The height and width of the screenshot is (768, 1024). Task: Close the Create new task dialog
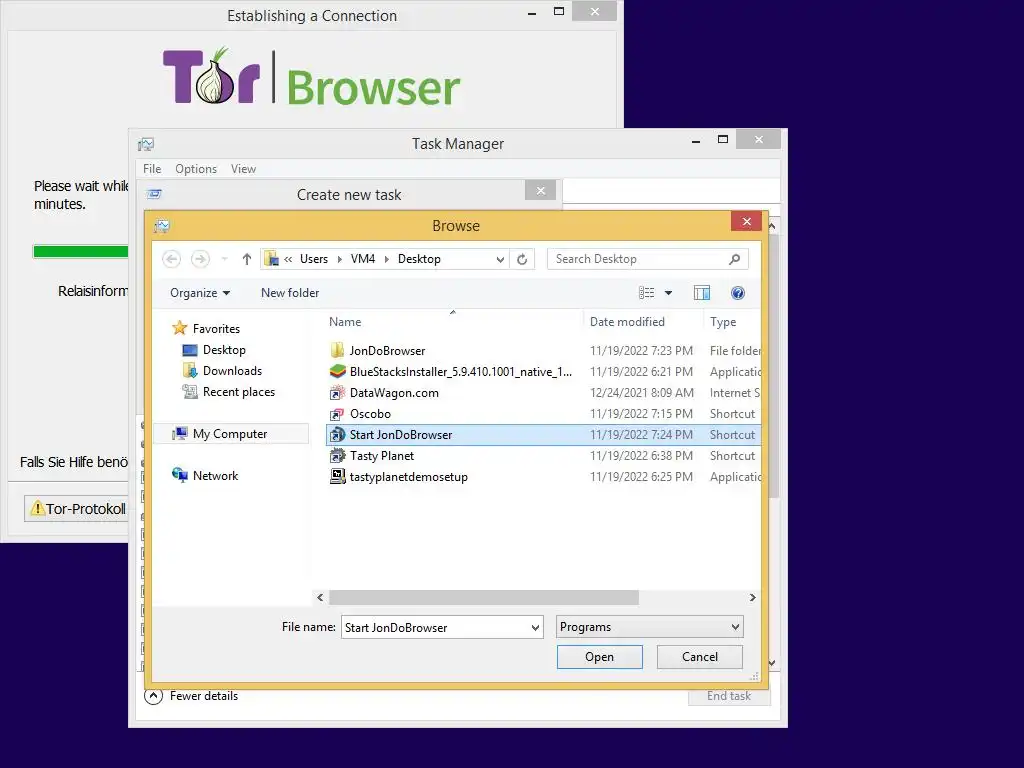tap(541, 191)
